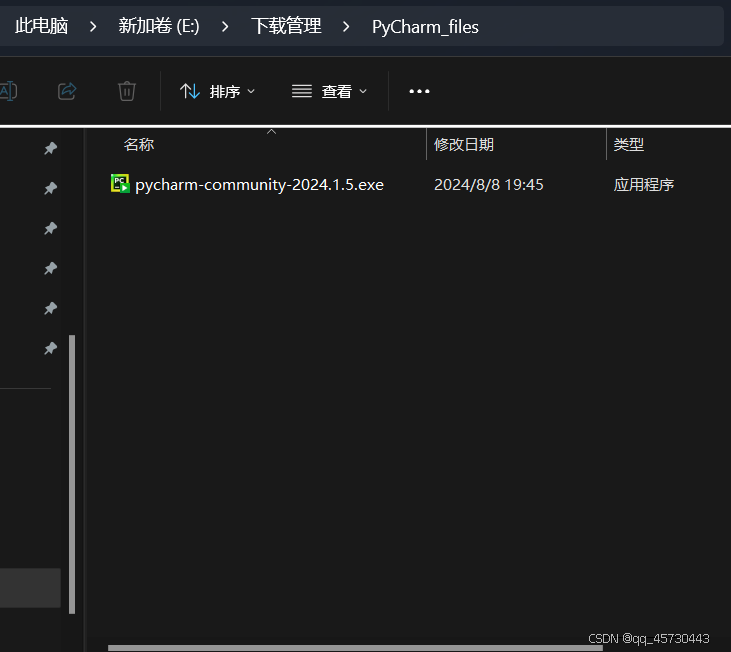Click the Rename toolbar icon
The image size is (731, 652).
[x=8, y=91]
